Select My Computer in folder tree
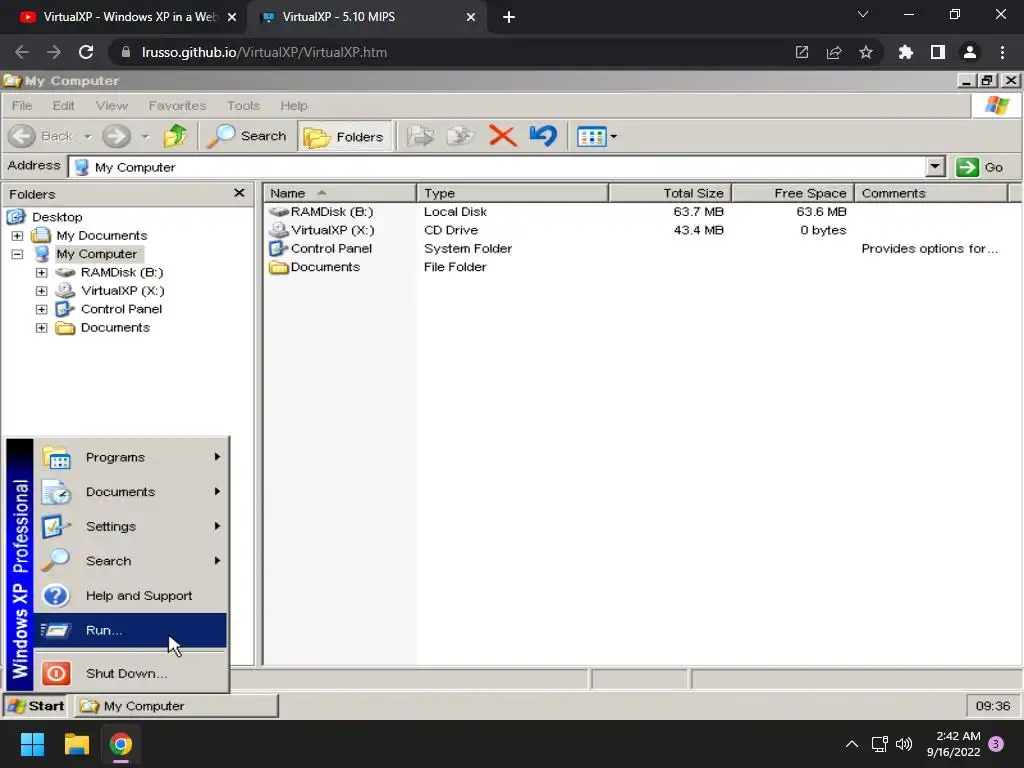Image resolution: width=1024 pixels, height=768 pixels. (x=97, y=254)
